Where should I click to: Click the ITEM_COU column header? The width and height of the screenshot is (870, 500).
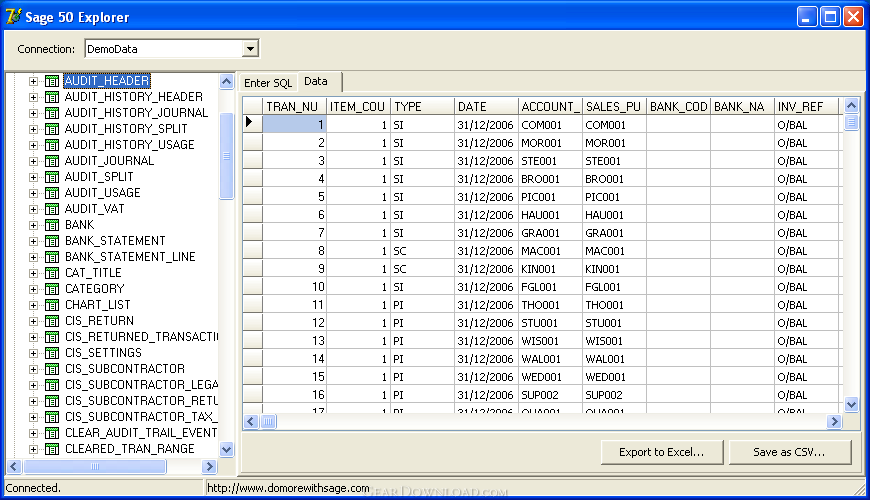[358, 107]
